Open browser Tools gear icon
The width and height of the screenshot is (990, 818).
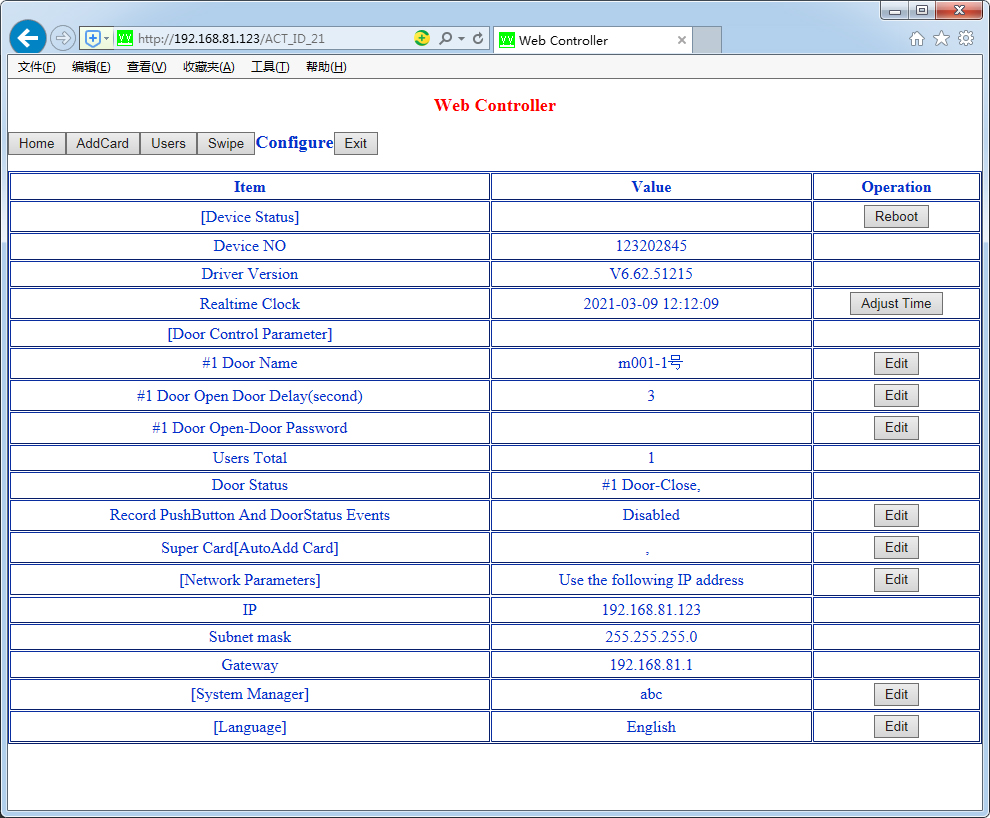[966, 38]
